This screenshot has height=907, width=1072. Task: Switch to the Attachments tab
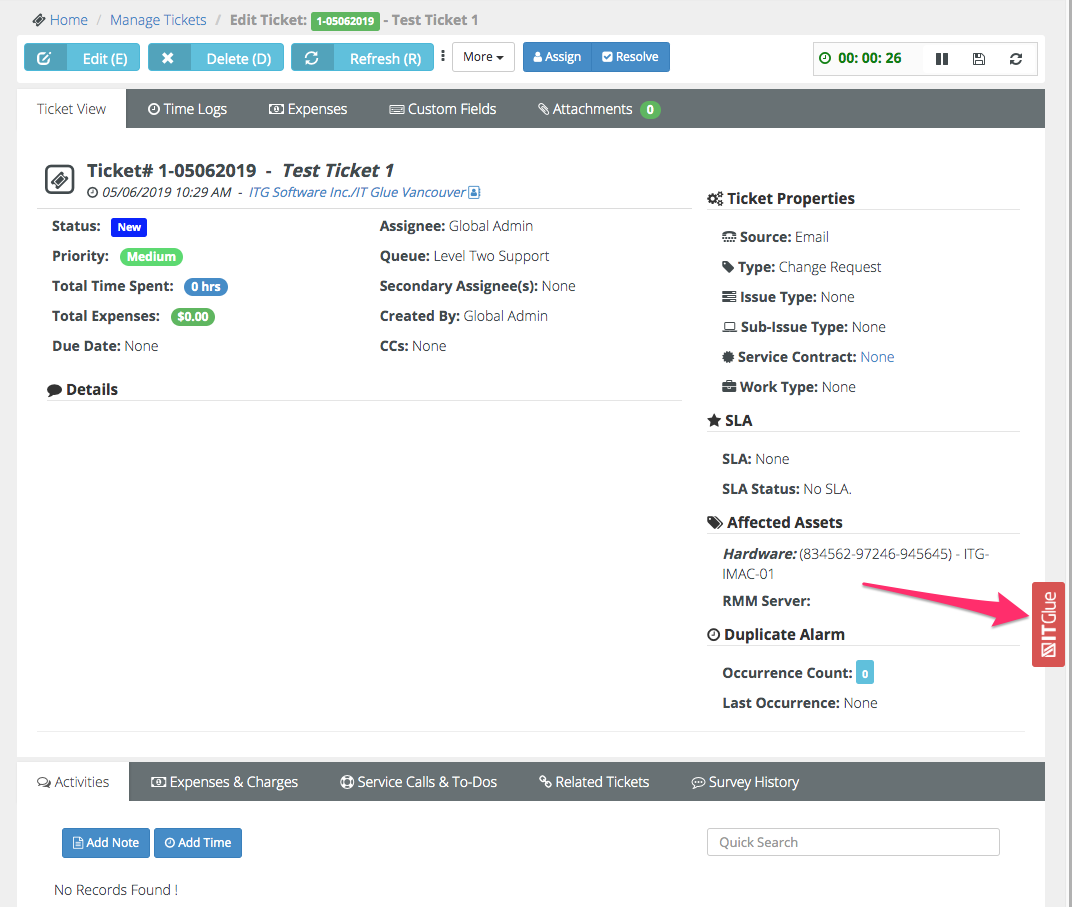598,109
